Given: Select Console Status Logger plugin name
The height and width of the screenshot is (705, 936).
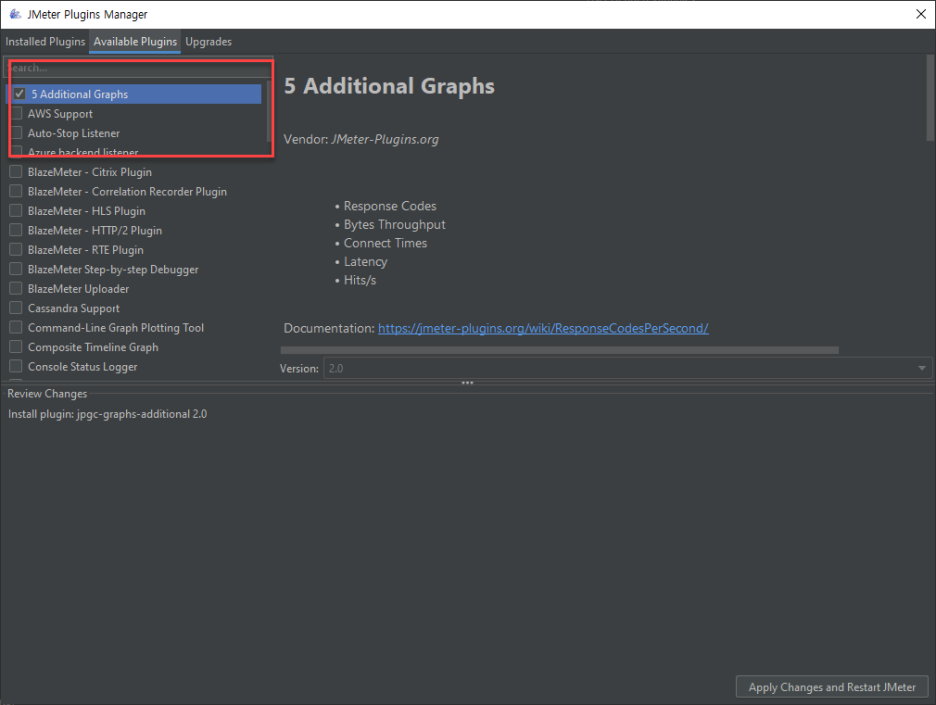Looking at the screenshot, I should [x=82, y=367].
